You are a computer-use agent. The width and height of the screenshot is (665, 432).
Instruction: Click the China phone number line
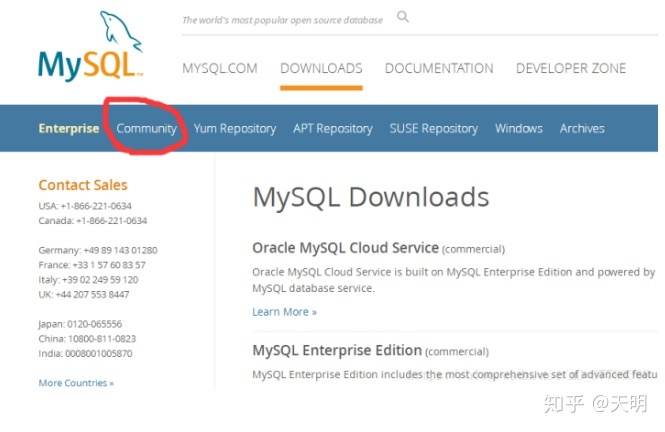[x=87, y=339]
